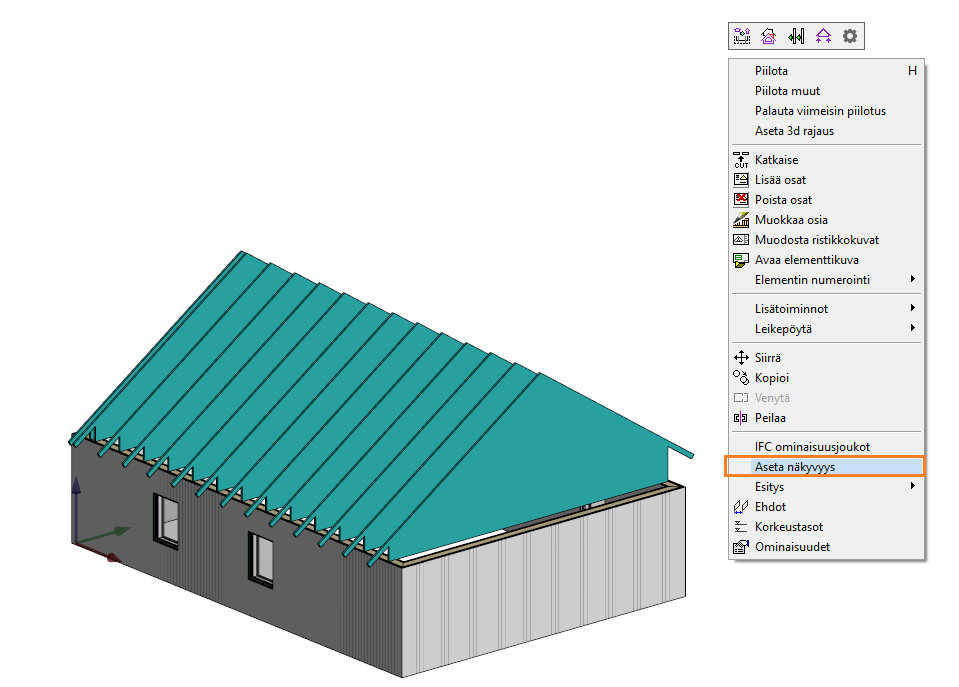Click the green arrows mirror icon in toolbar

coord(796,37)
